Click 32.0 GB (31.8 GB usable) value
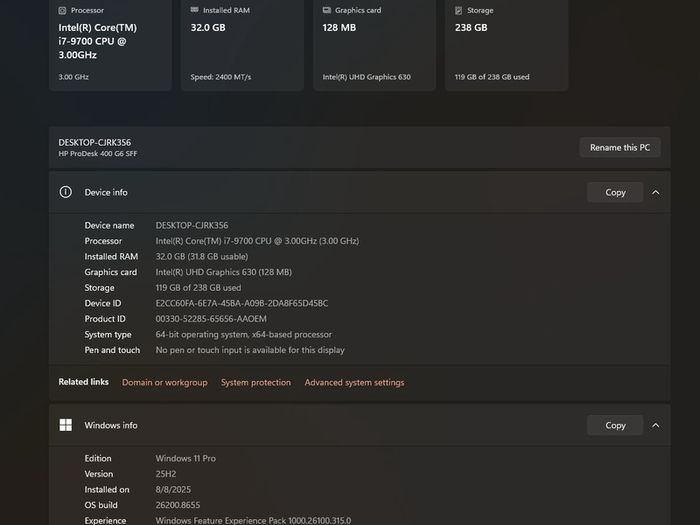 [202, 257]
